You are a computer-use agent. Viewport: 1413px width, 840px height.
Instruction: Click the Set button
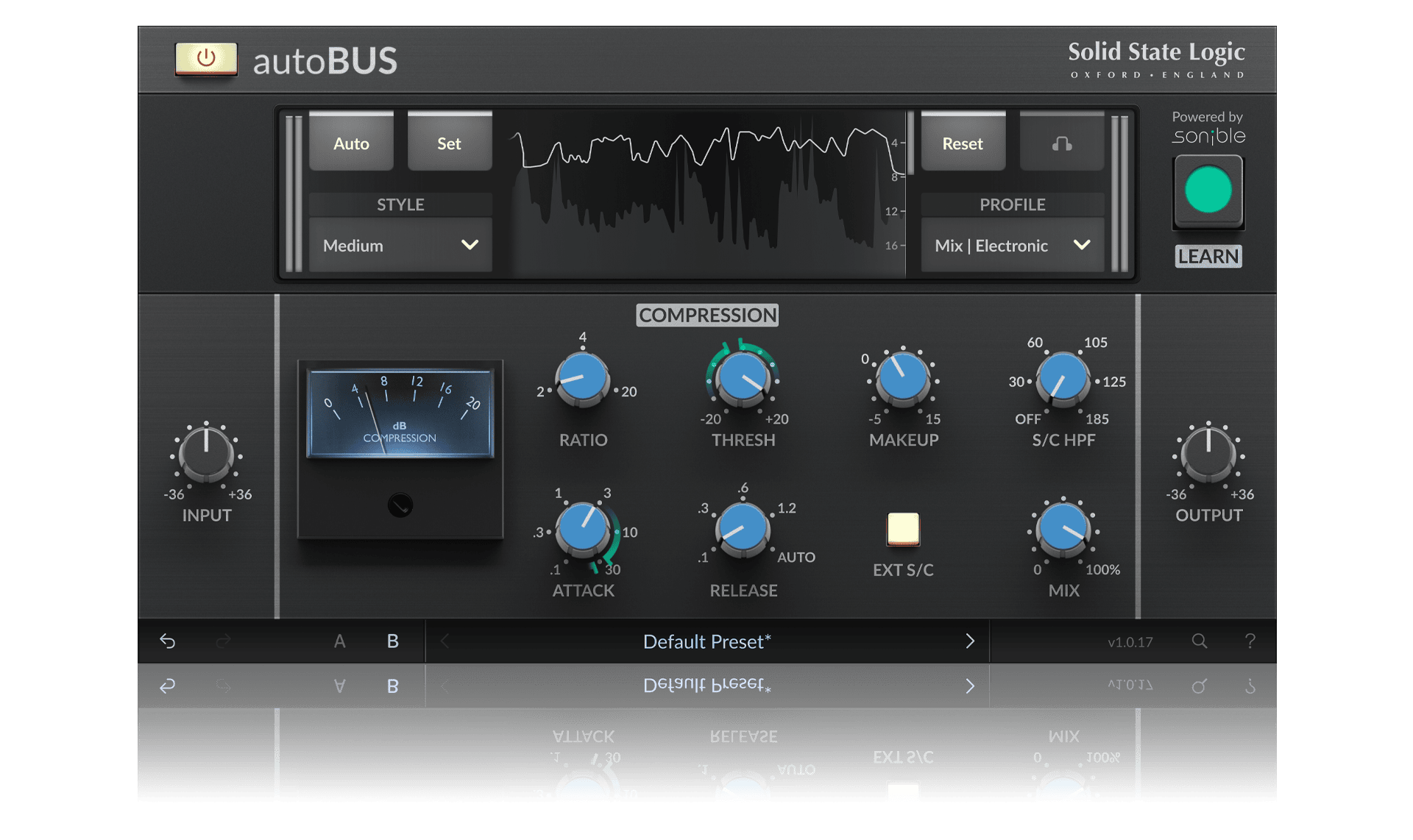click(x=449, y=143)
